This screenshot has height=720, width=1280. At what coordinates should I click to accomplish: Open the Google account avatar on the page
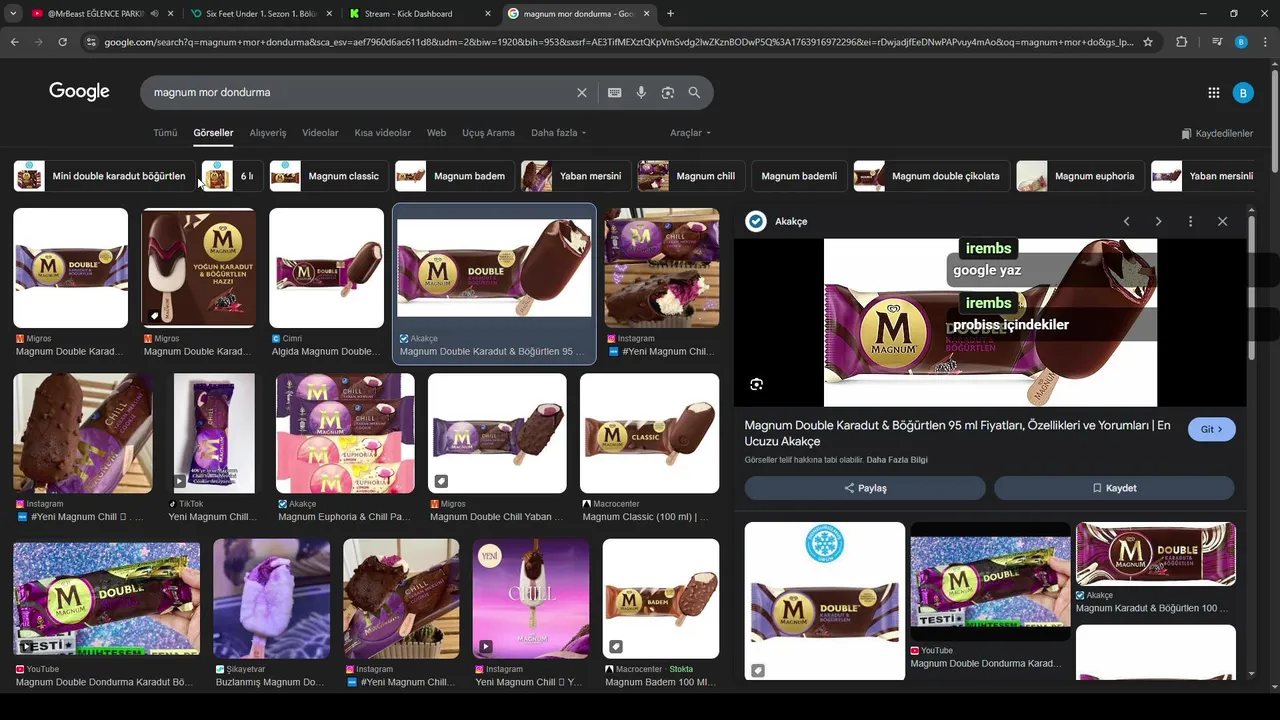(x=1243, y=93)
